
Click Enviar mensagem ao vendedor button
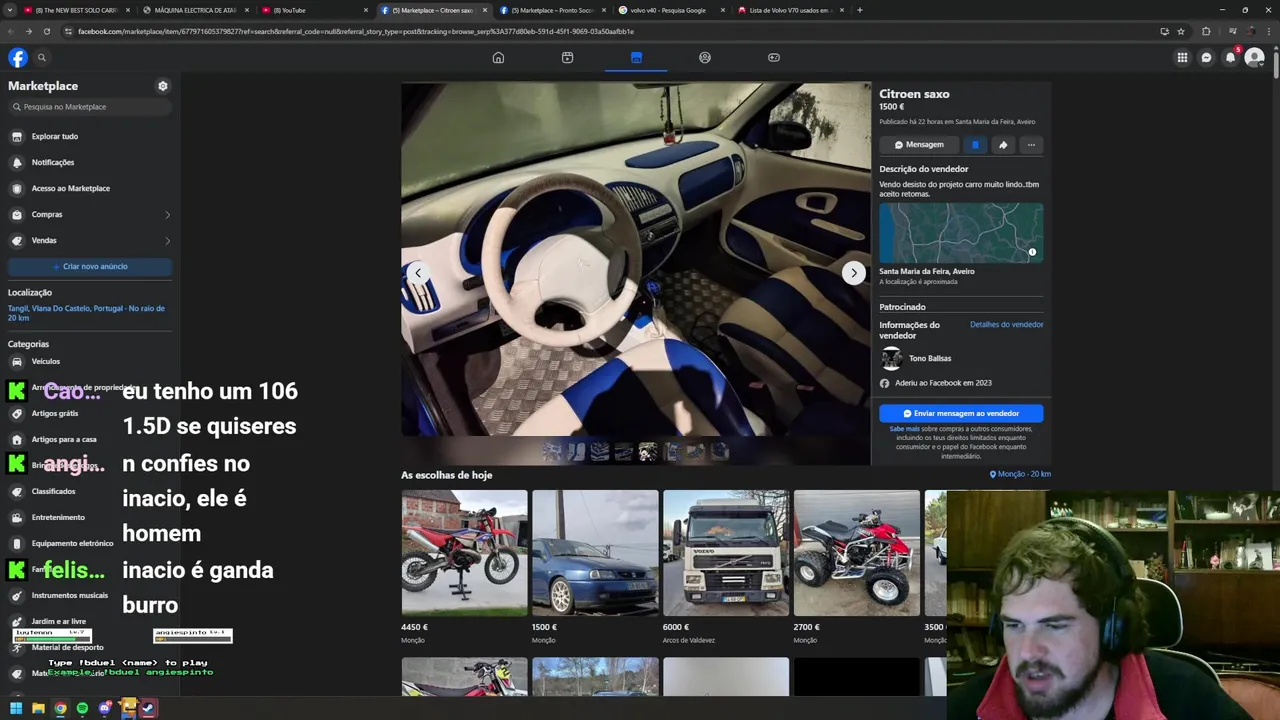click(x=961, y=413)
